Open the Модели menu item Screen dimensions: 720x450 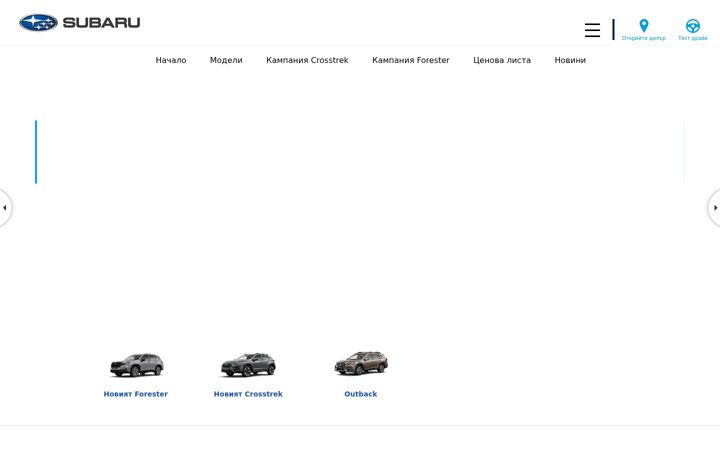[x=226, y=60]
